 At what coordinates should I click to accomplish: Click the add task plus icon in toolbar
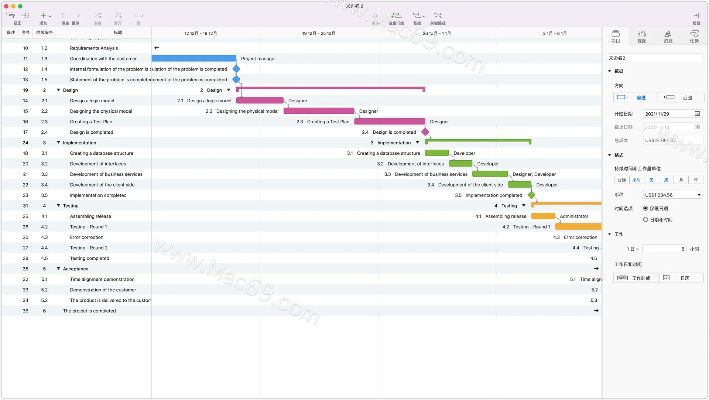[45, 15]
